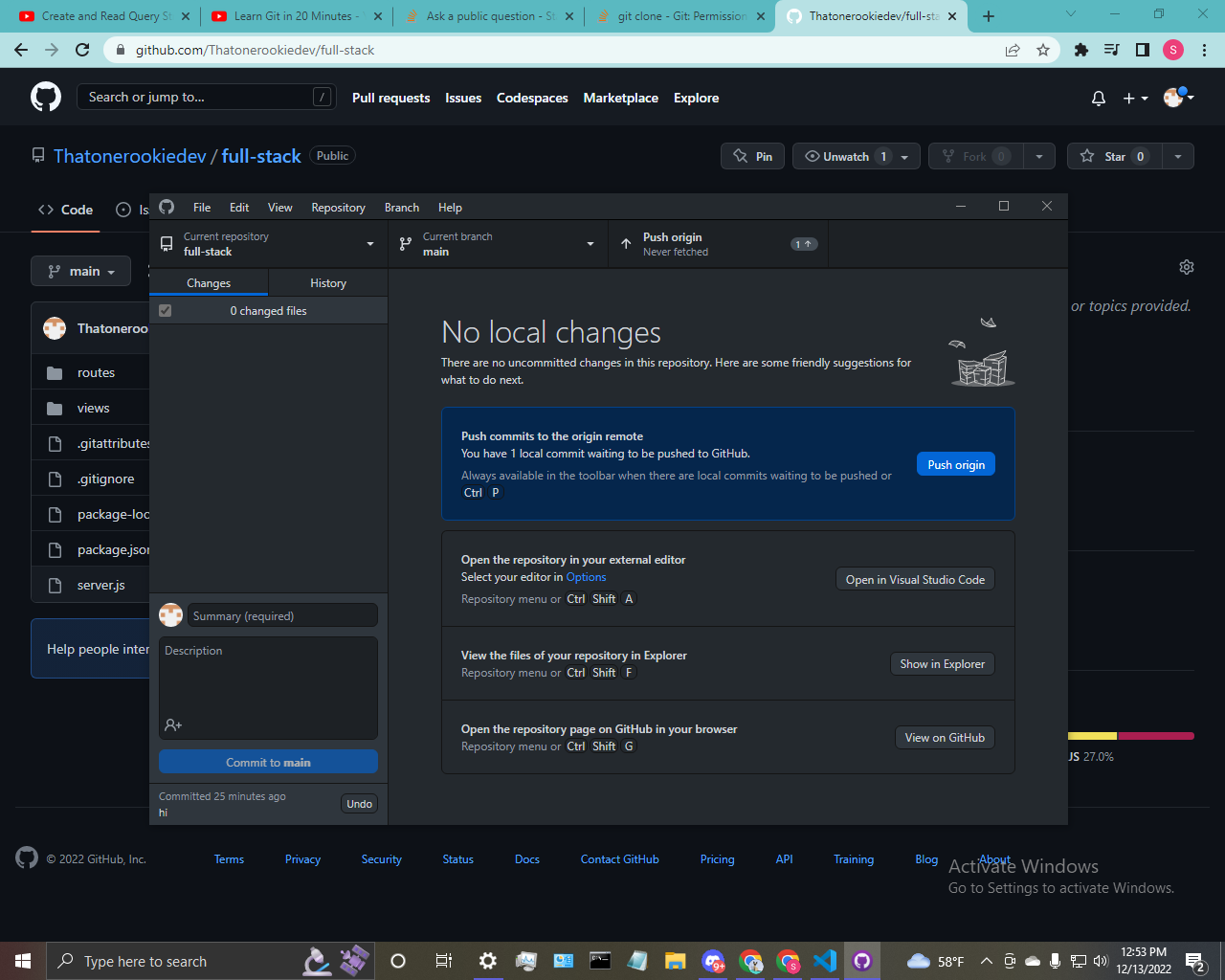Click the languages color bar on the GitHub page

click(1131, 736)
